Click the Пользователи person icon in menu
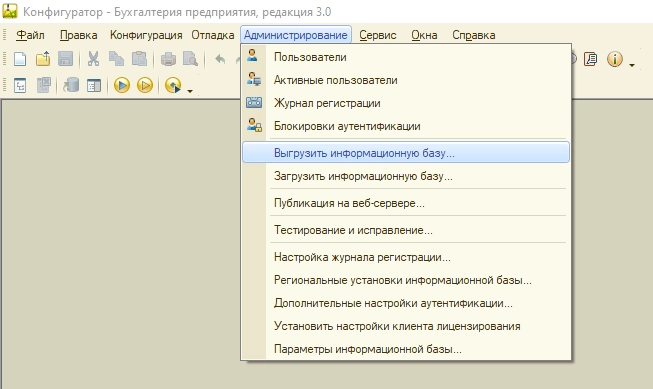Viewport: 653px width, 389px height. point(252,55)
